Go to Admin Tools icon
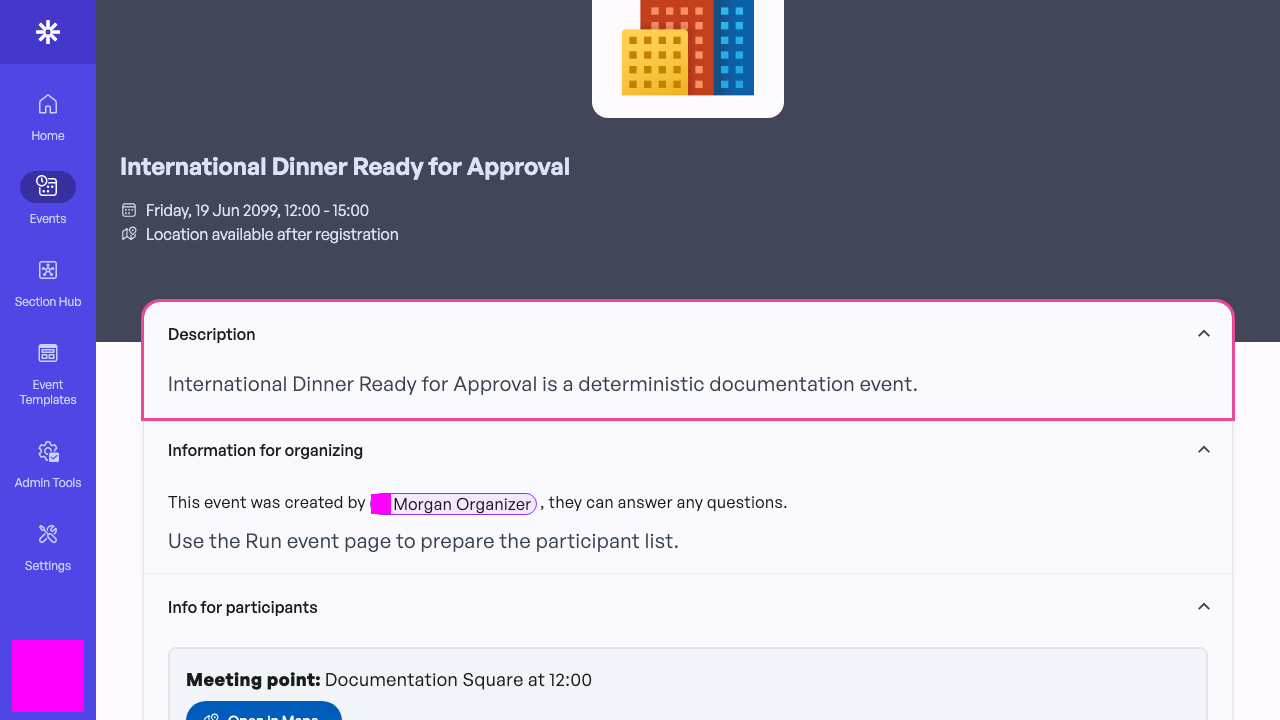The width and height of the screenshot is (1280, 720). tap(48, 452)
